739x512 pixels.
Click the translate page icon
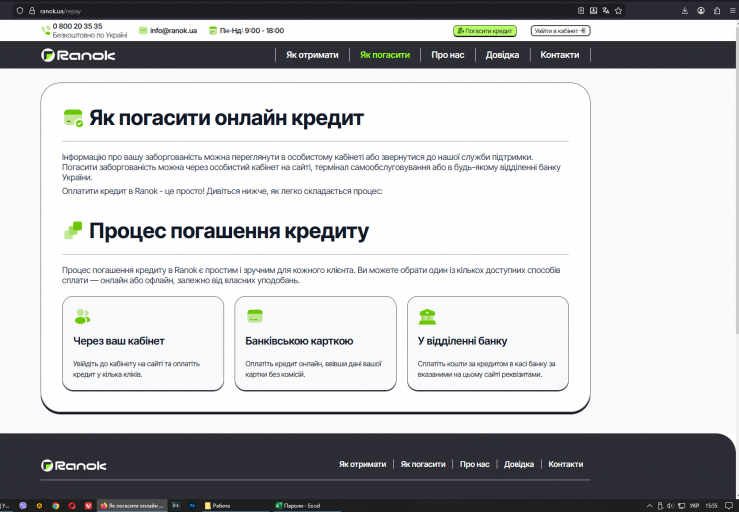tap(606, 10)
